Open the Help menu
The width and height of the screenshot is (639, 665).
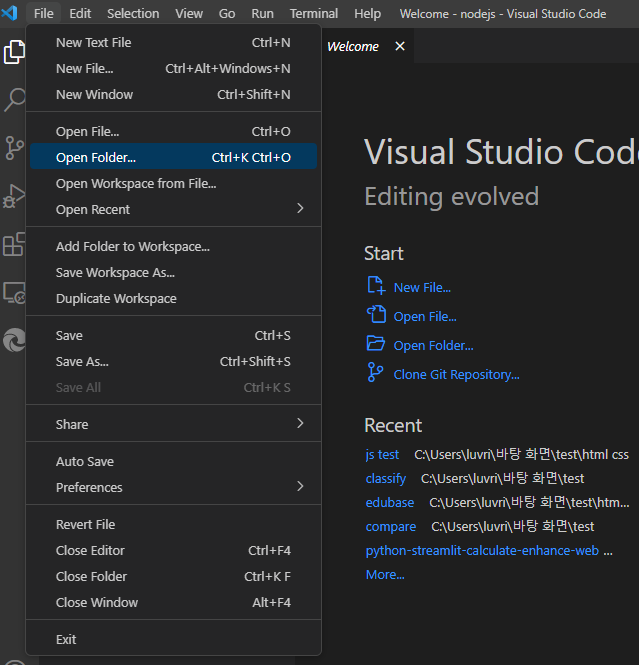coord(368,14)
